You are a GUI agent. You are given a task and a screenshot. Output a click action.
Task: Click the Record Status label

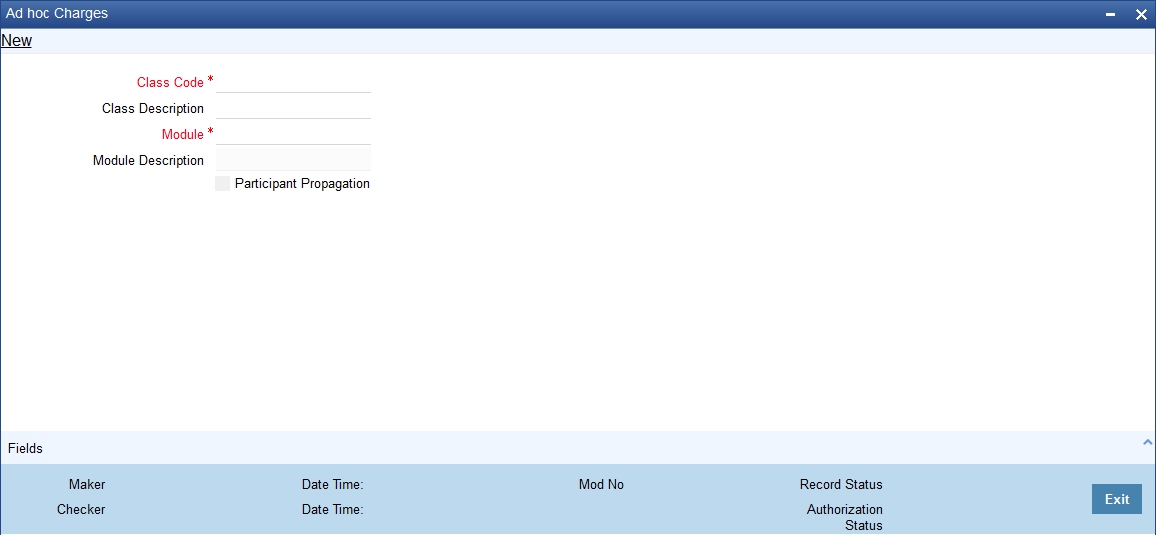point(841,484)
